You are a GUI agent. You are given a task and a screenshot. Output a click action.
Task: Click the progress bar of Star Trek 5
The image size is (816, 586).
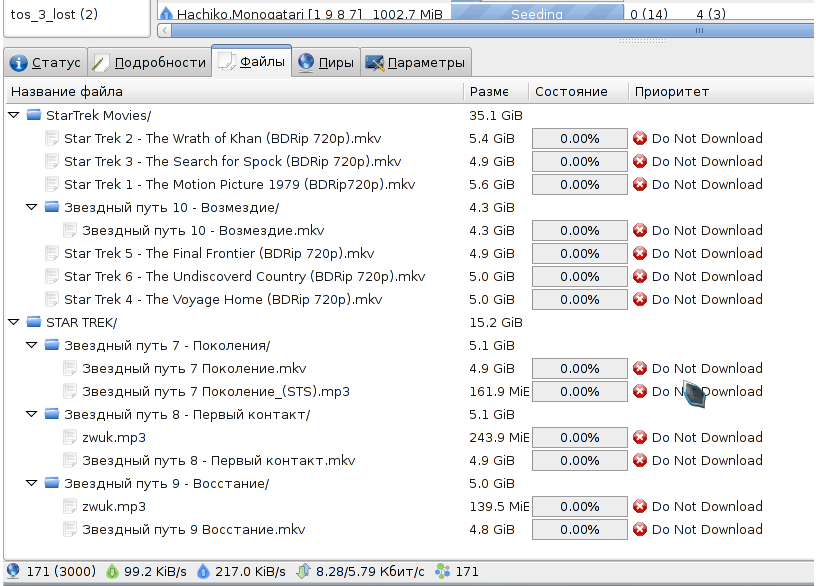[x=580, y=254]
